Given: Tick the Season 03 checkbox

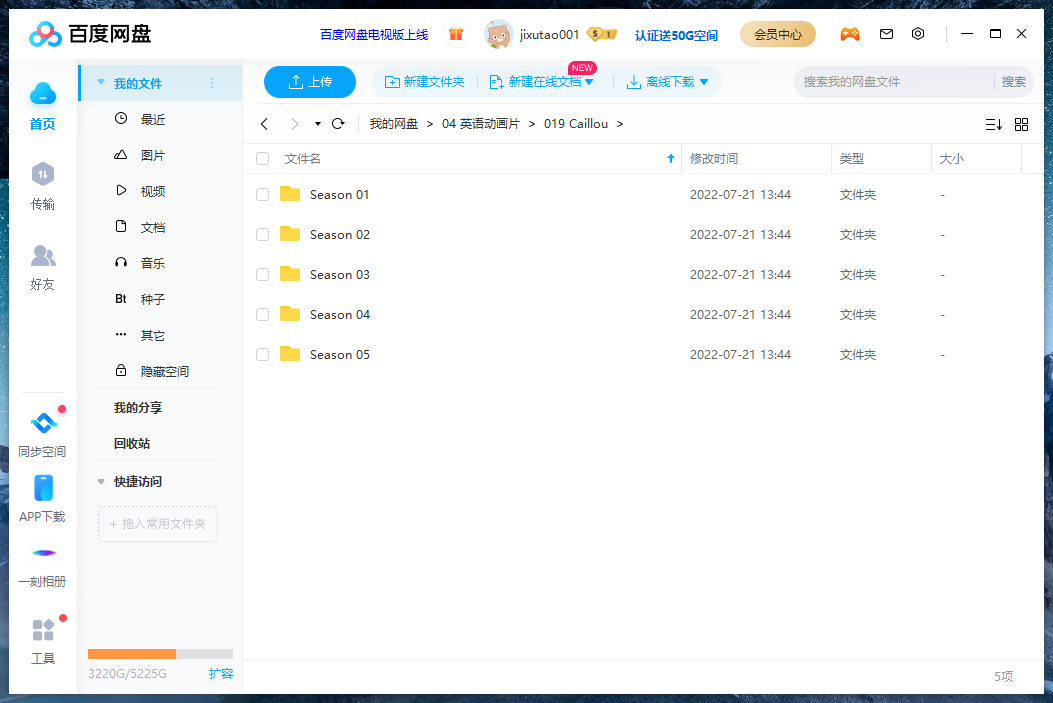Looking at the screenshot, I should [263, 275].
